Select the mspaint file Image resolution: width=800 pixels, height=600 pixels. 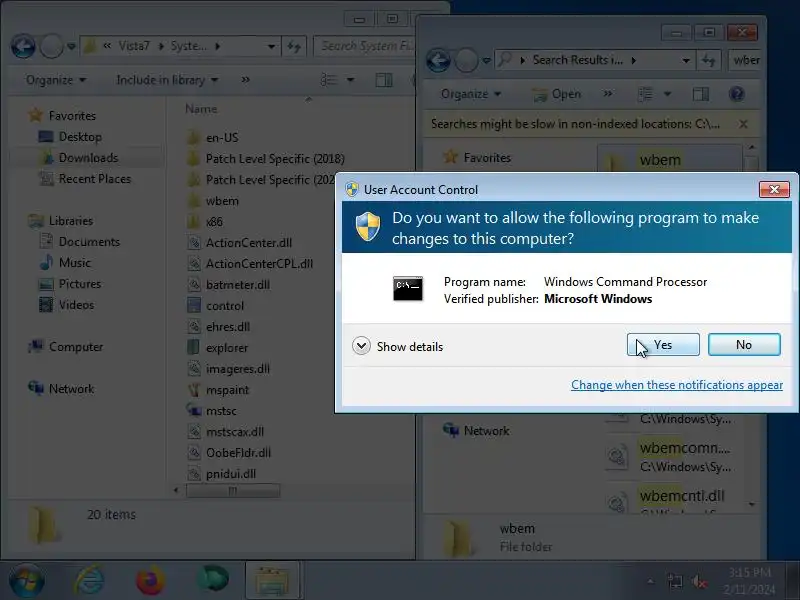[x=218, y=390]
